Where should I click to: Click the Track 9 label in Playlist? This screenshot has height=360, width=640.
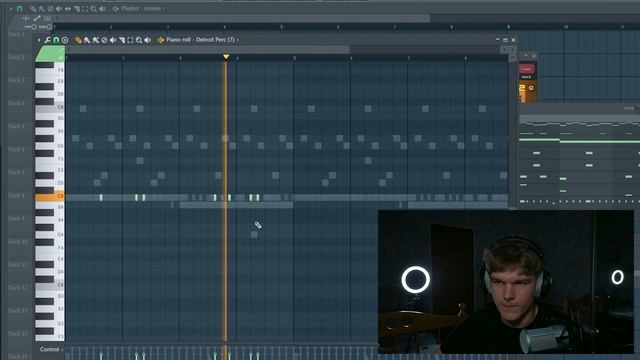tap(16, 219)
